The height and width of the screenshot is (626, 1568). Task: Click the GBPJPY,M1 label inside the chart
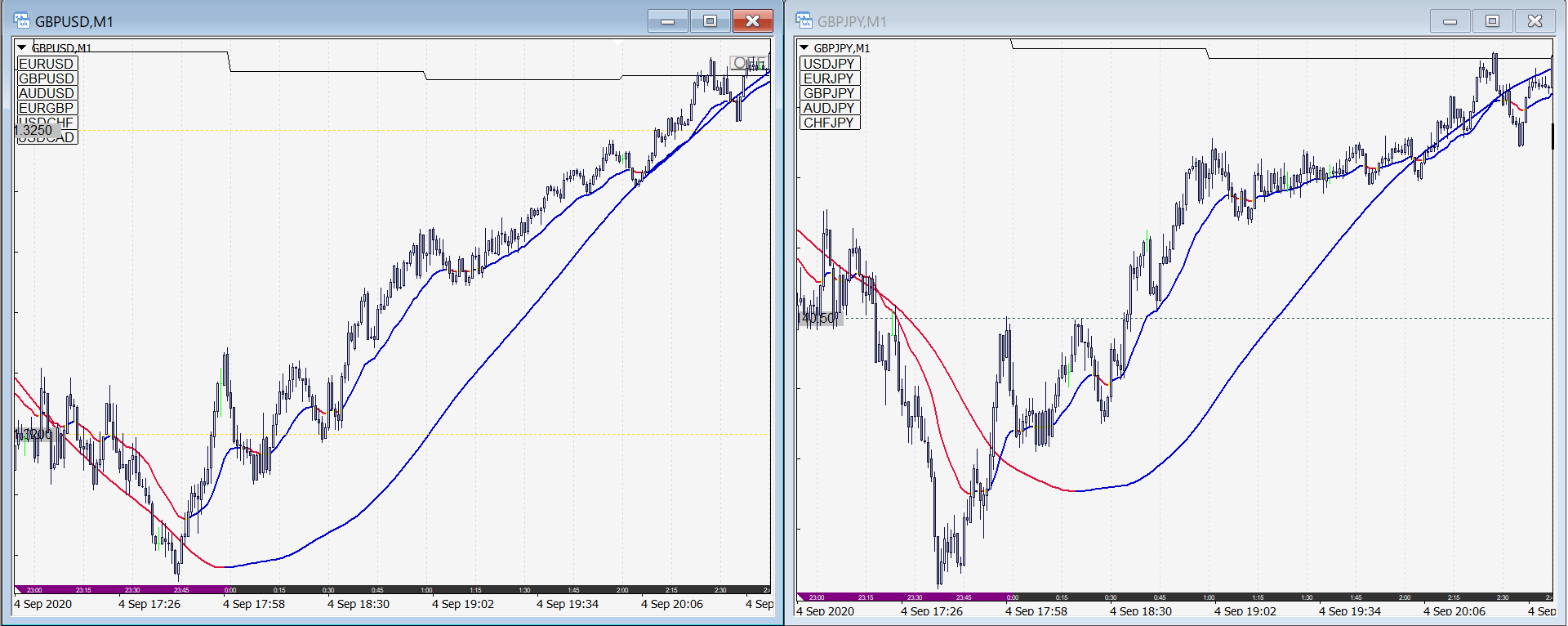[842, 48]
